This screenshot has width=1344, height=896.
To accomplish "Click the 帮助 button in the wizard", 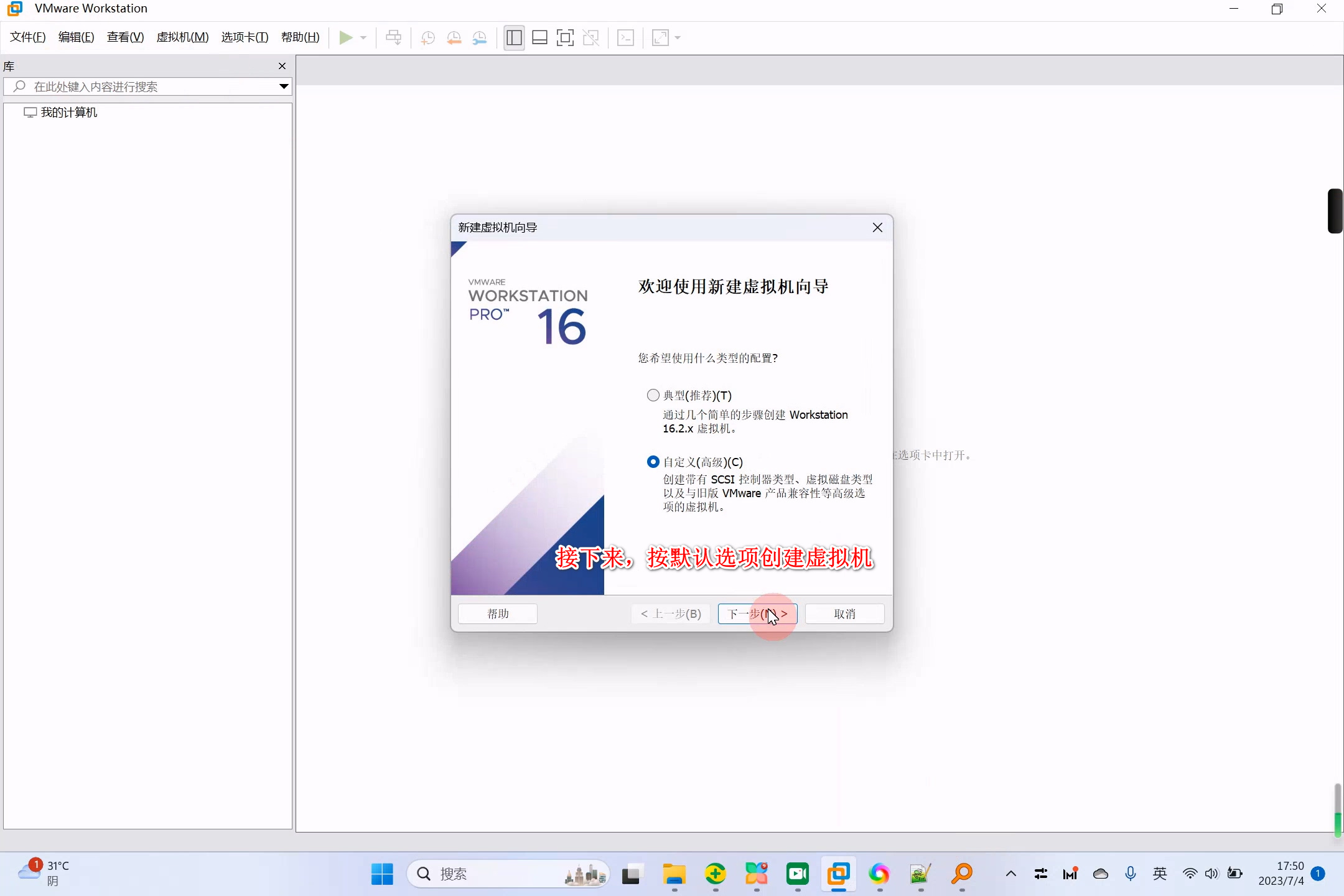I will [498, 614].
